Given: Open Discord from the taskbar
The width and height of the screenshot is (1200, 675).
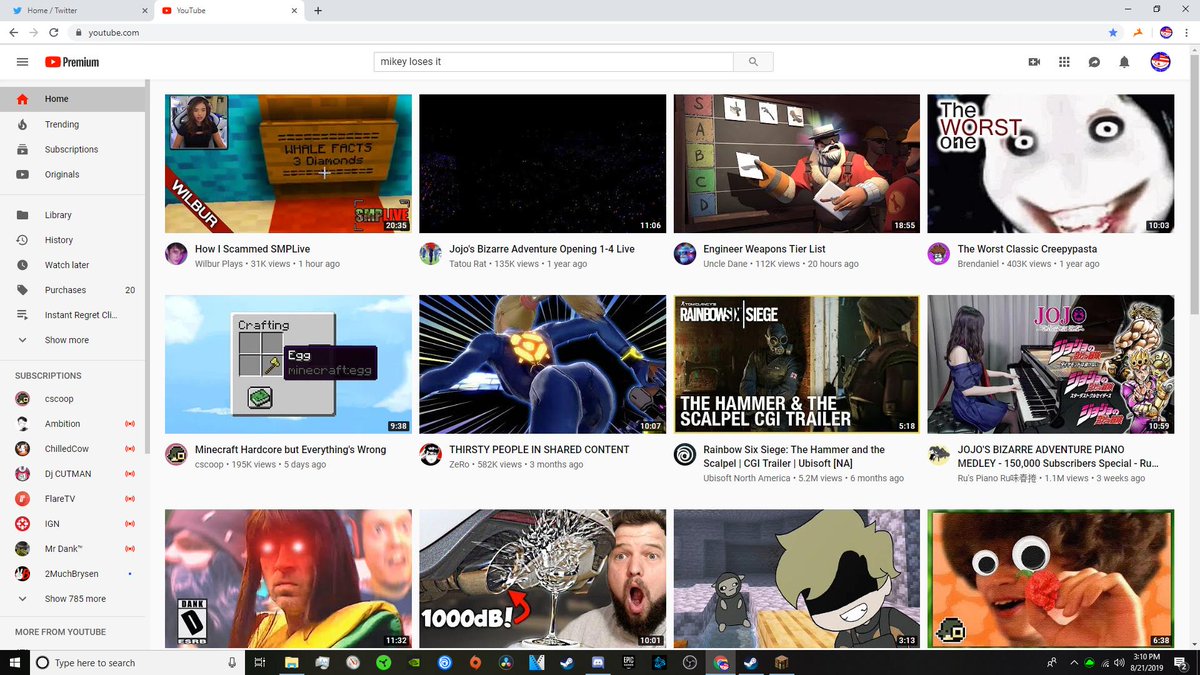Looking at the screenshot, I should pyautogui.click(x=596, y=662).
